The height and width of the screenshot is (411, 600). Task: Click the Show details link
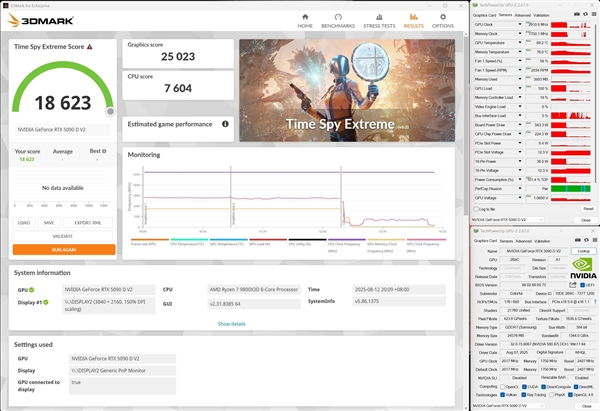point(231,323)
